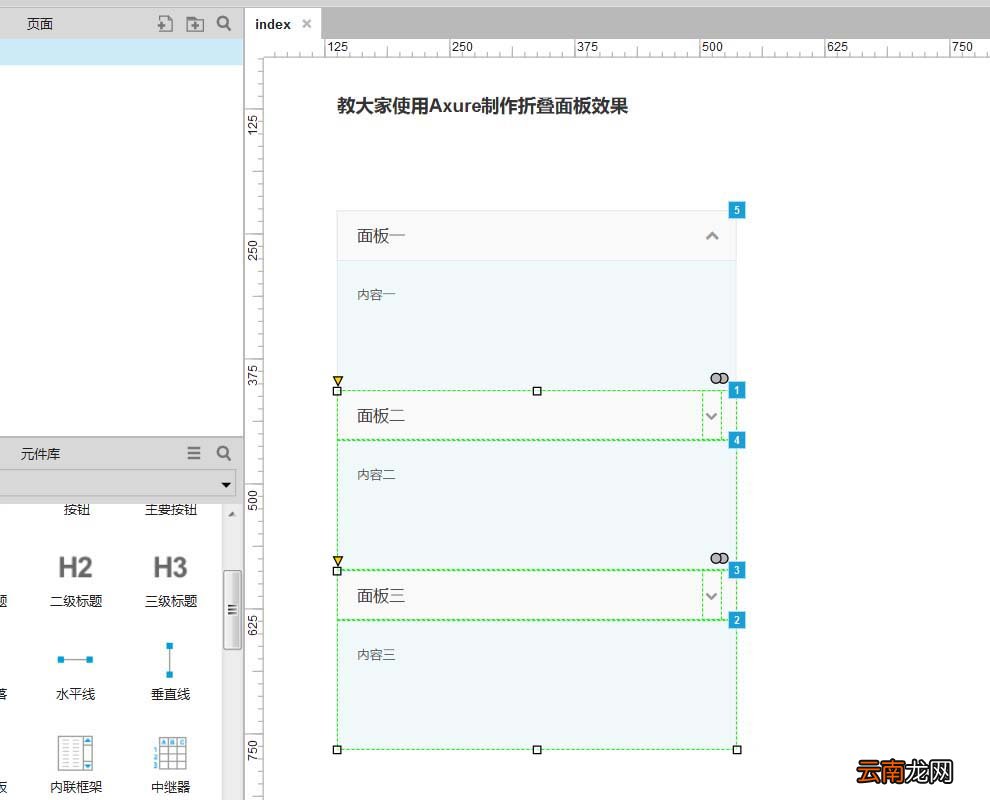Click the 页面 panel title

point(40,24)
